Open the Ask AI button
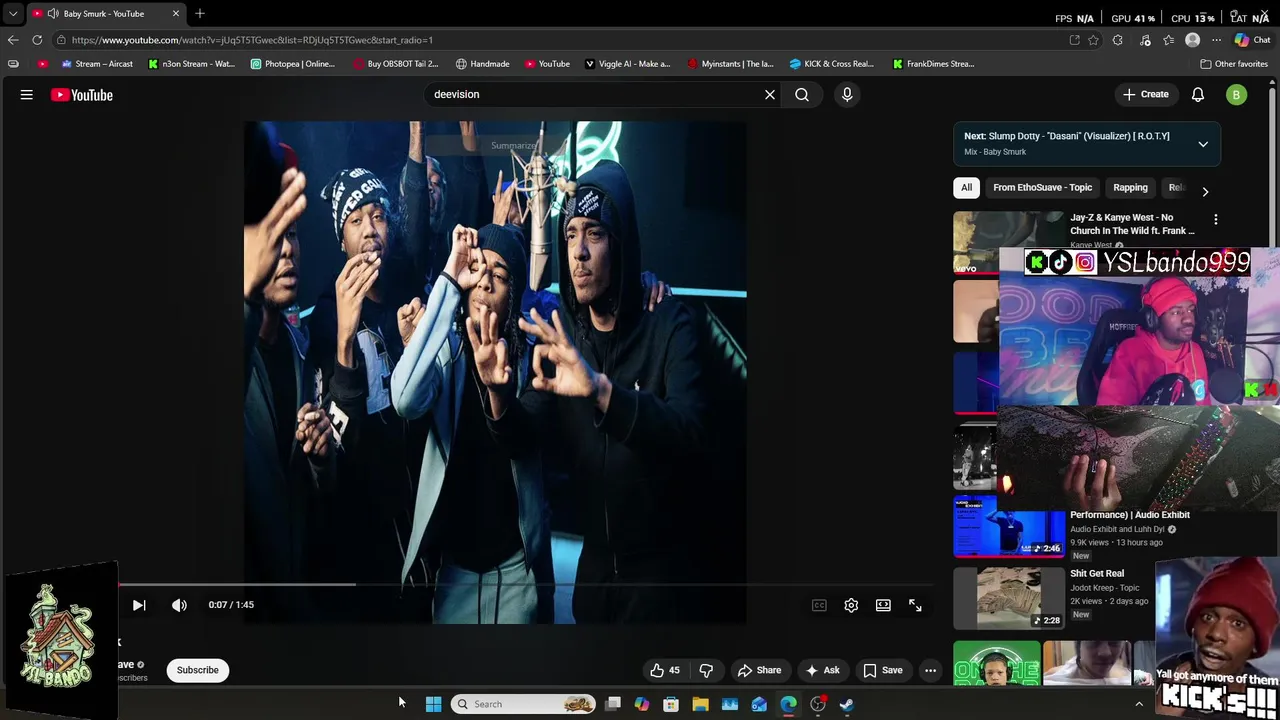Image resolution: width=1280 pixels, height=720 pixels. coord(822,670)
